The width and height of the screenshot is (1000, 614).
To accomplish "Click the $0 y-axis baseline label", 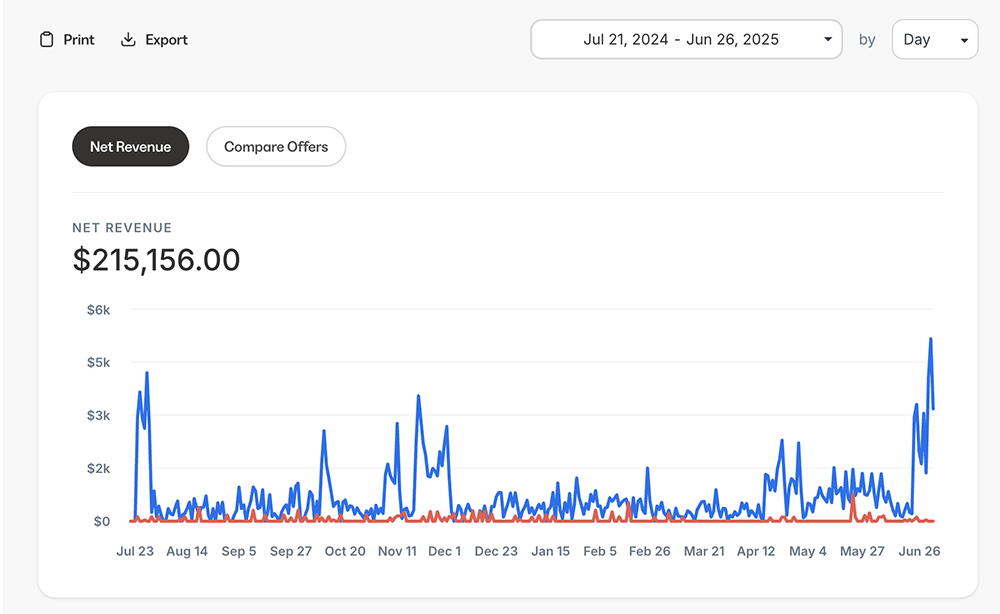I will pyautogui.click(x=101, y=521).
